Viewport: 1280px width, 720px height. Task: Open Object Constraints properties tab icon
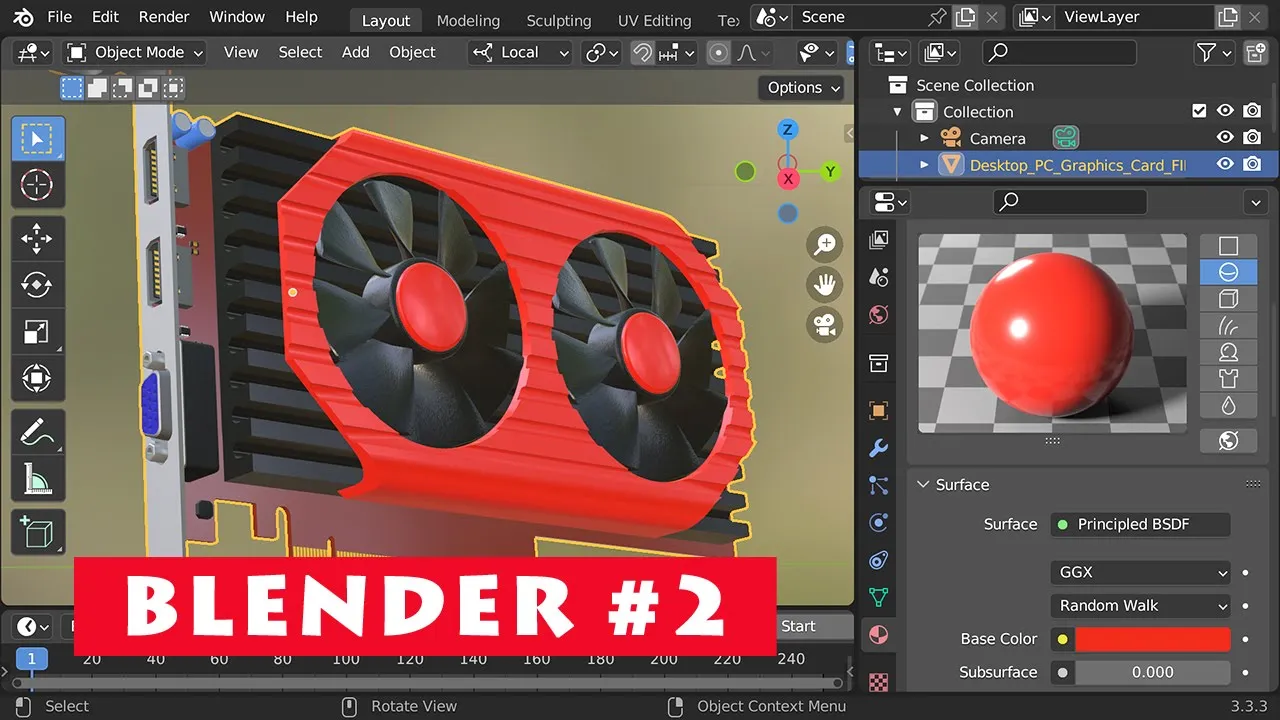point(879,560)
